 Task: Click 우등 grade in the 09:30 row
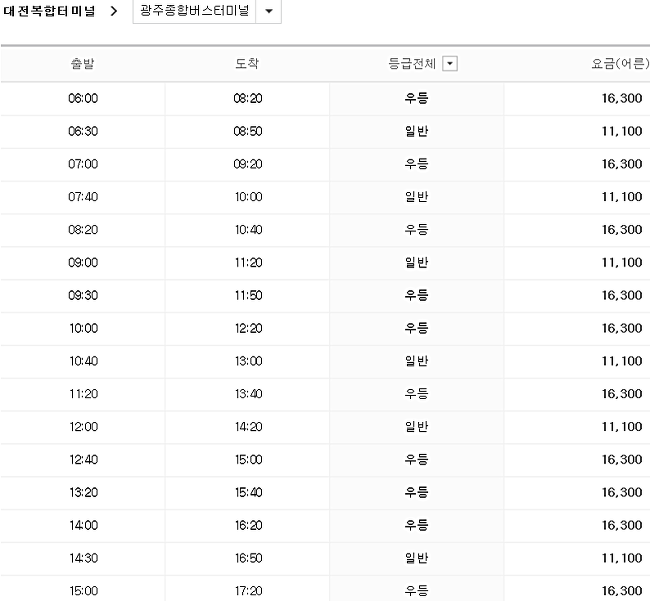(416, 295)
